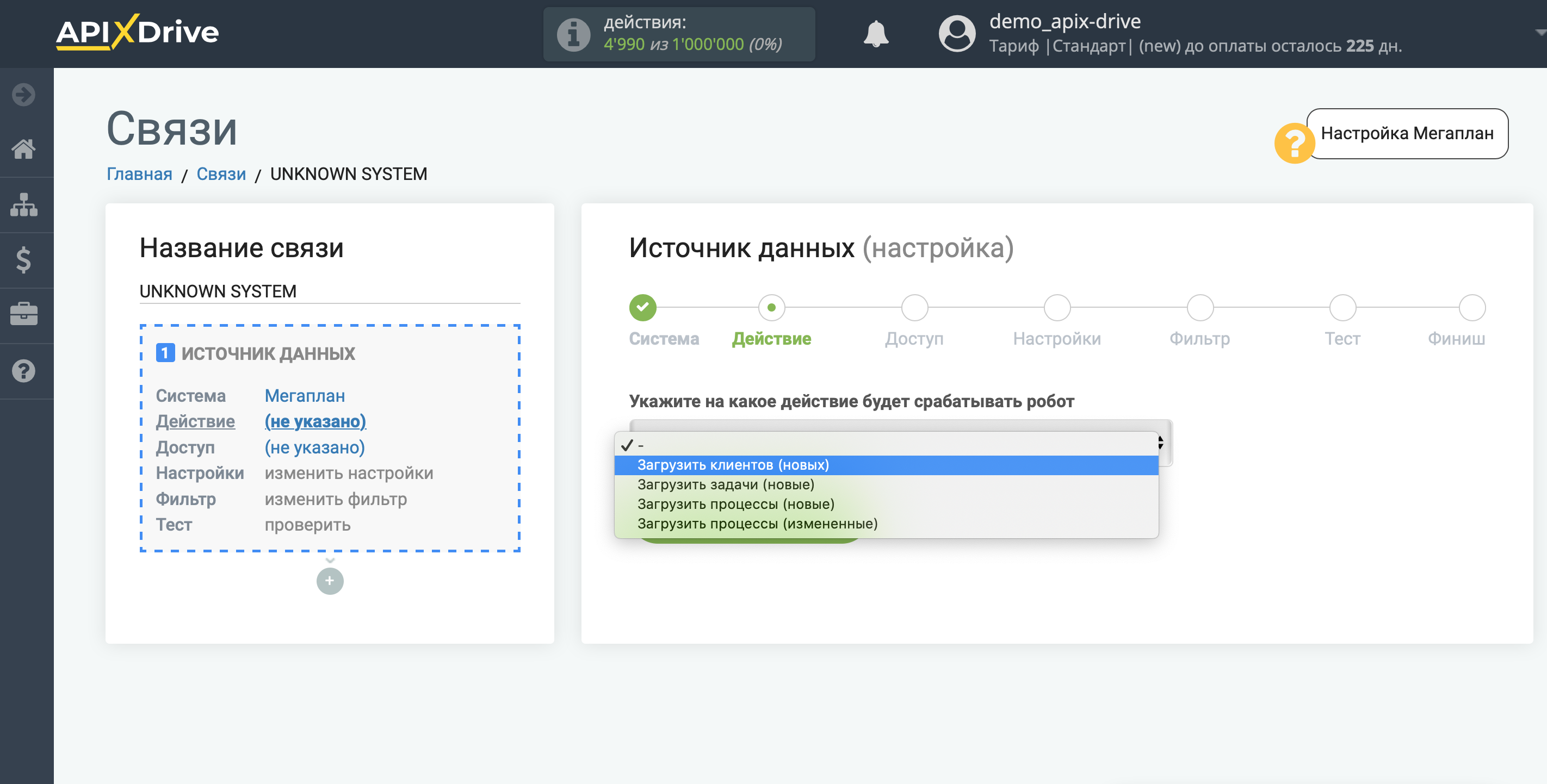Open the help question icon in sidebar
The width and height of the screenshot is (1547, 784).
(x=24, y=371)
